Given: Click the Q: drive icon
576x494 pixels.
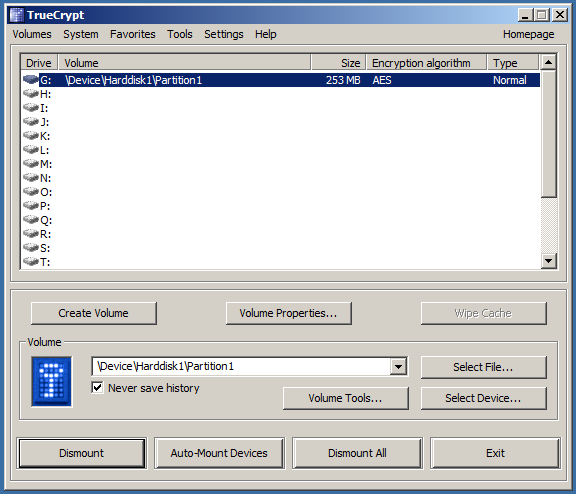Looking at the screenshot, I should tap(31, 220).
